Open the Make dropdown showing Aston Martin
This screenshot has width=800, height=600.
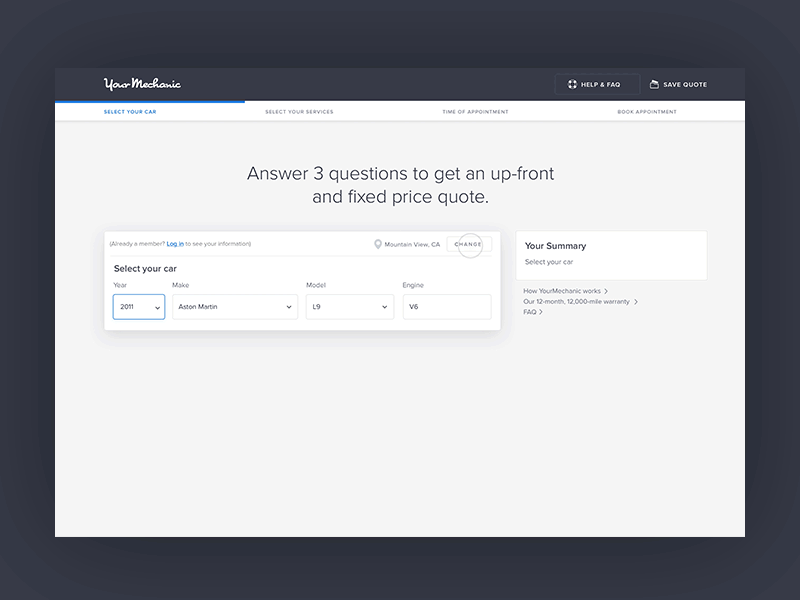point(234,307)
